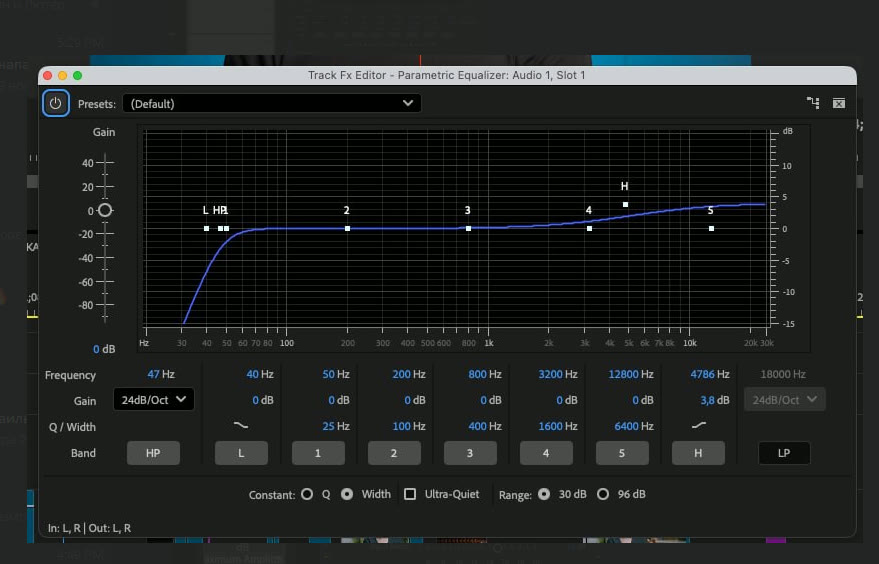Viewport: 879px width, 564px height.
Task: Click the master gain 0 dB value
Action: (104, 349)
